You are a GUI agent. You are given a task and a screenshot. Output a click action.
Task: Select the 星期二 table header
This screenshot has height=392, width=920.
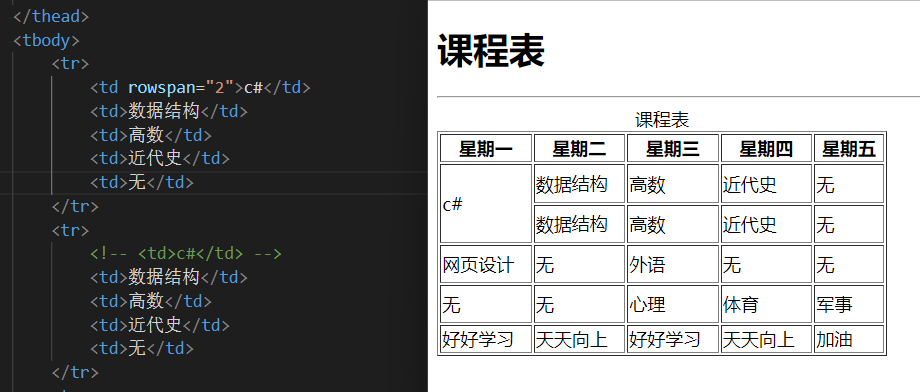tap(579, 148)
